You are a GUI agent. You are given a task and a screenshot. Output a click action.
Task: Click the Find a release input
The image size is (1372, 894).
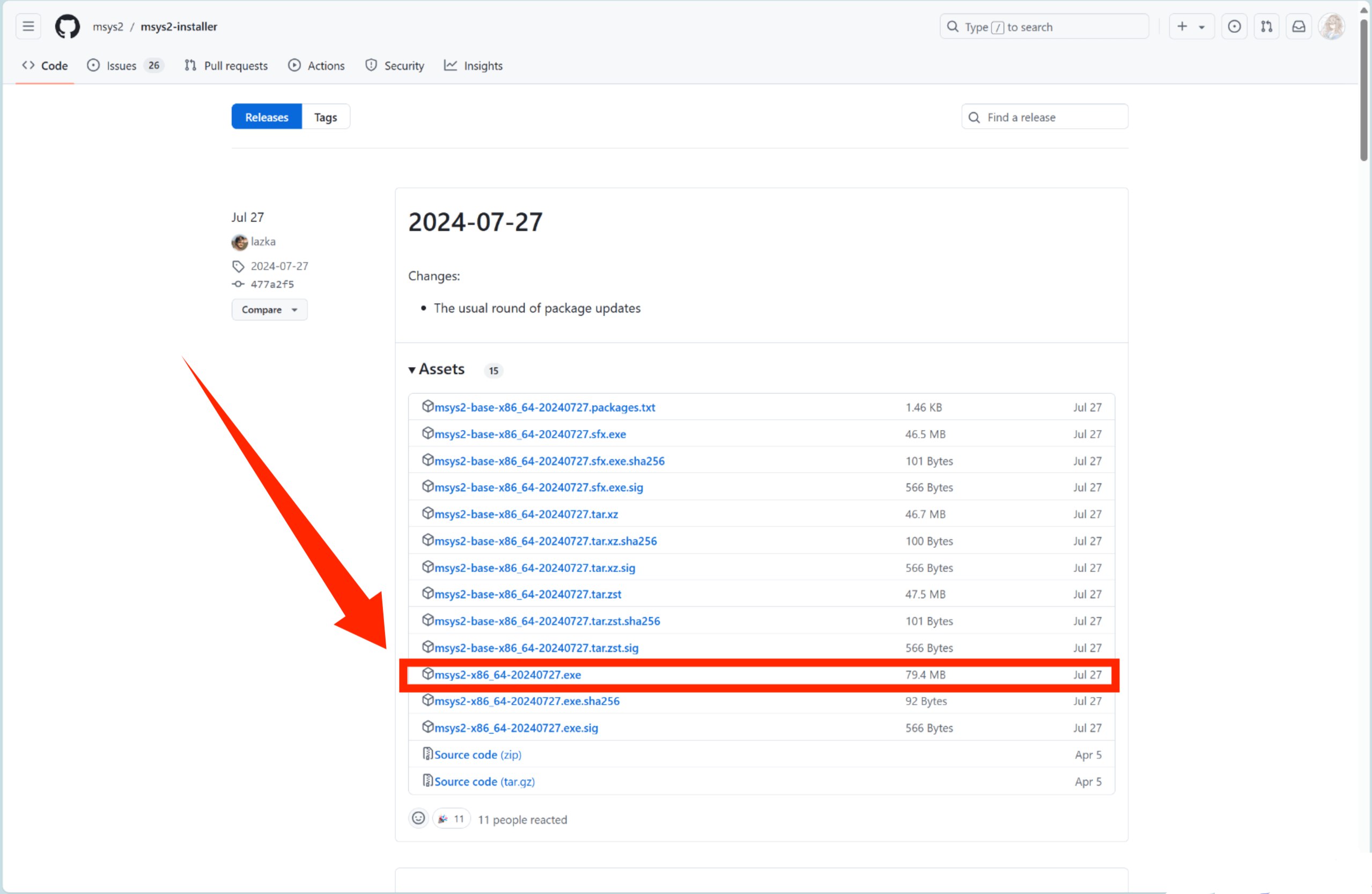pos(1045,117)
